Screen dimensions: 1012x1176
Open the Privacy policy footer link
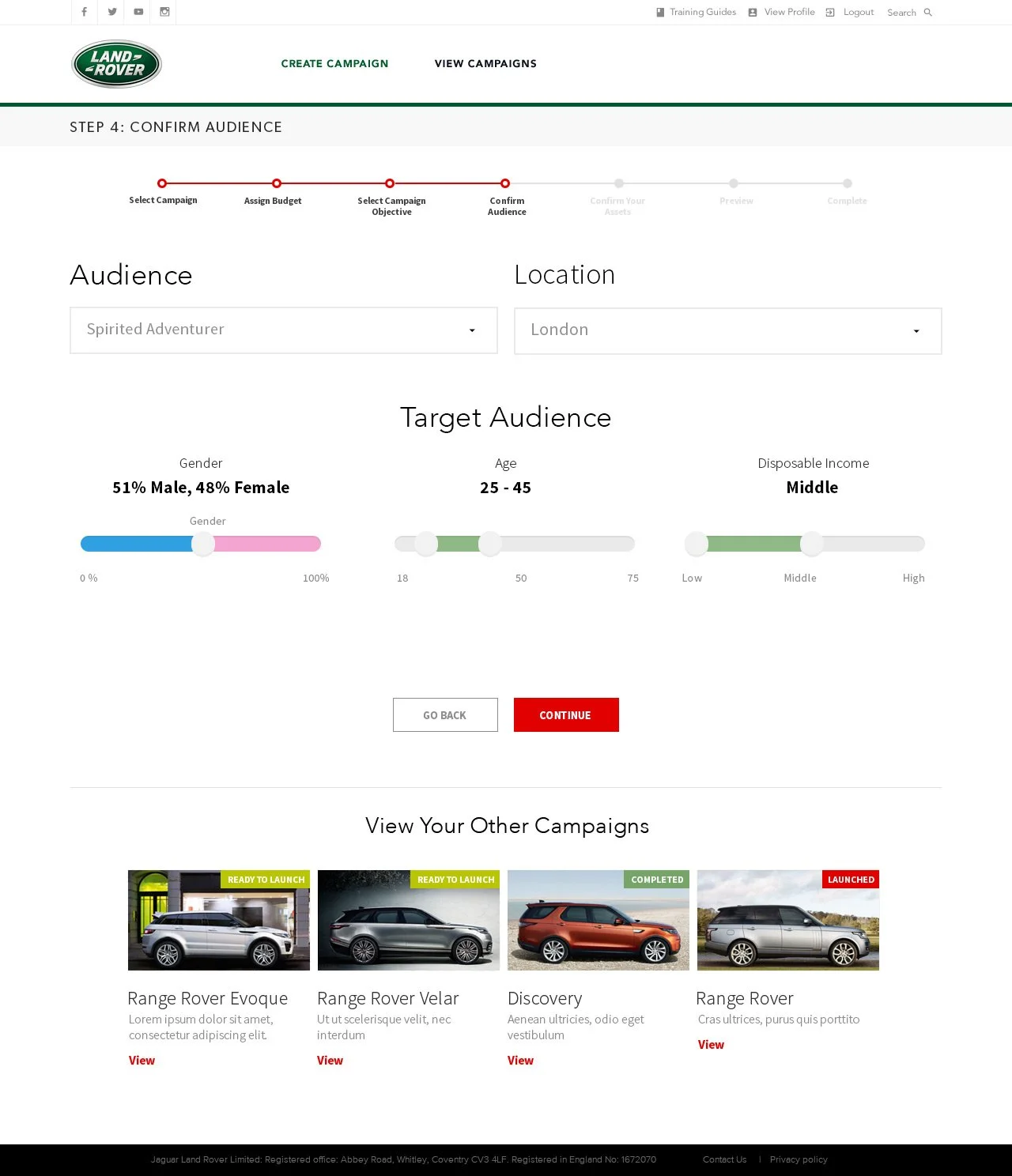point(799,1159)
